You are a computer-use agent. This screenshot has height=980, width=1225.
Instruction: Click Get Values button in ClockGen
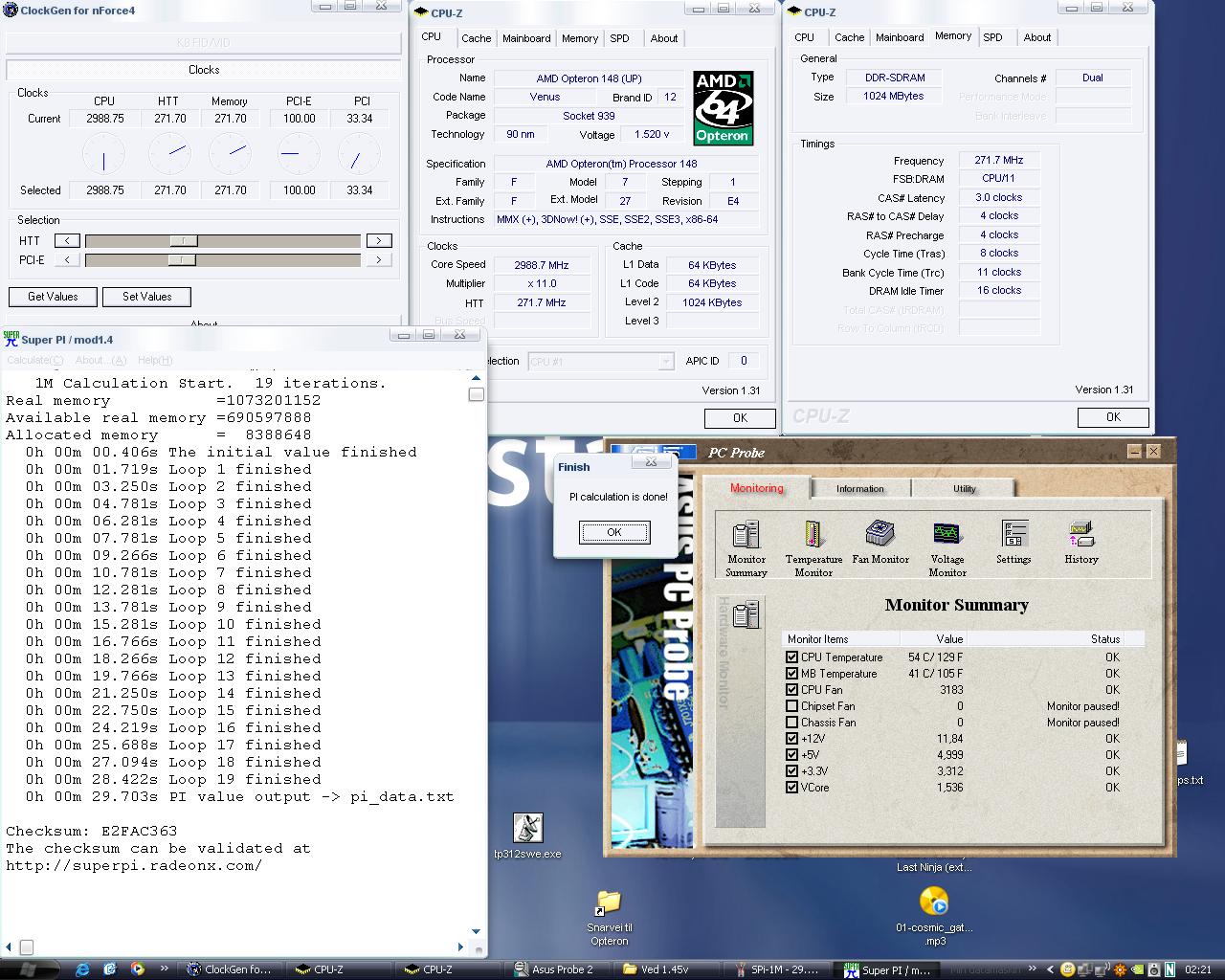point(53,297)
